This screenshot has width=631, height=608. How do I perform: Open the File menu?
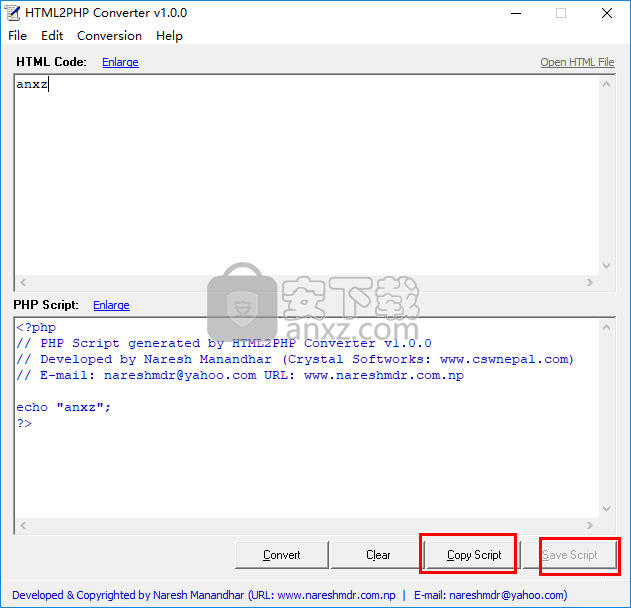click(17, 36)
